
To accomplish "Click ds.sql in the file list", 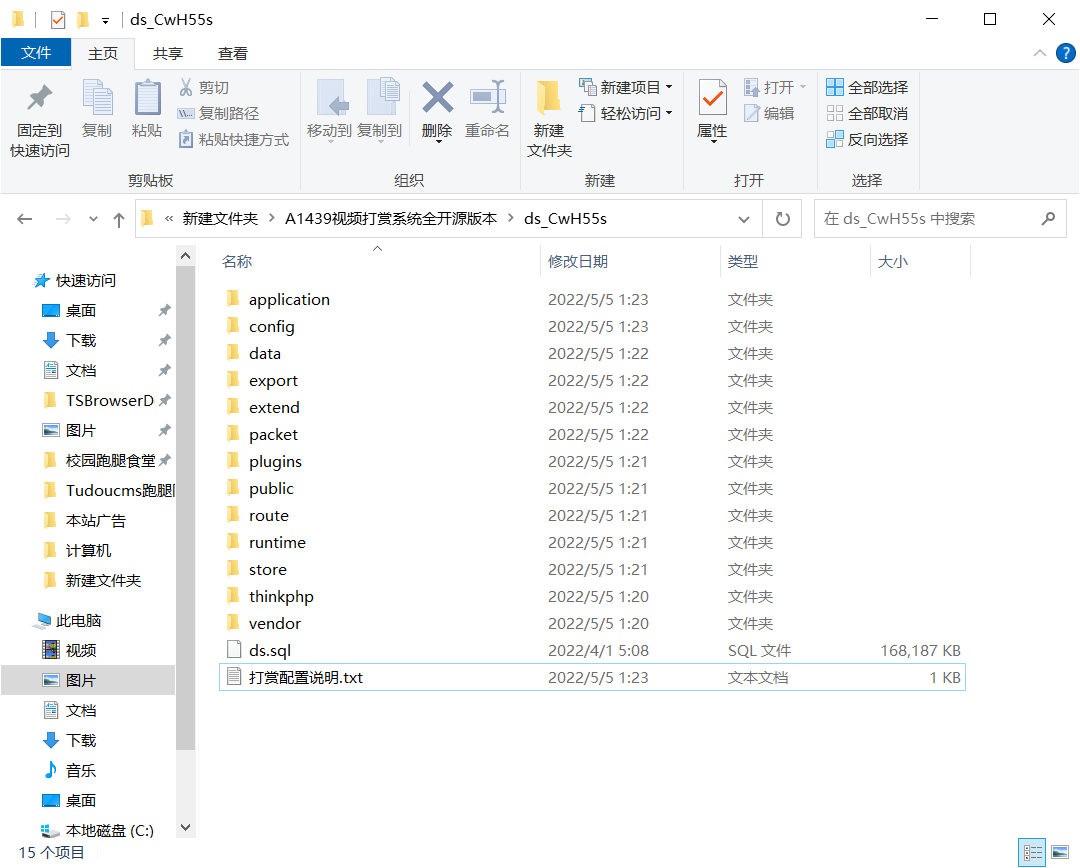I will pos(267,649).
